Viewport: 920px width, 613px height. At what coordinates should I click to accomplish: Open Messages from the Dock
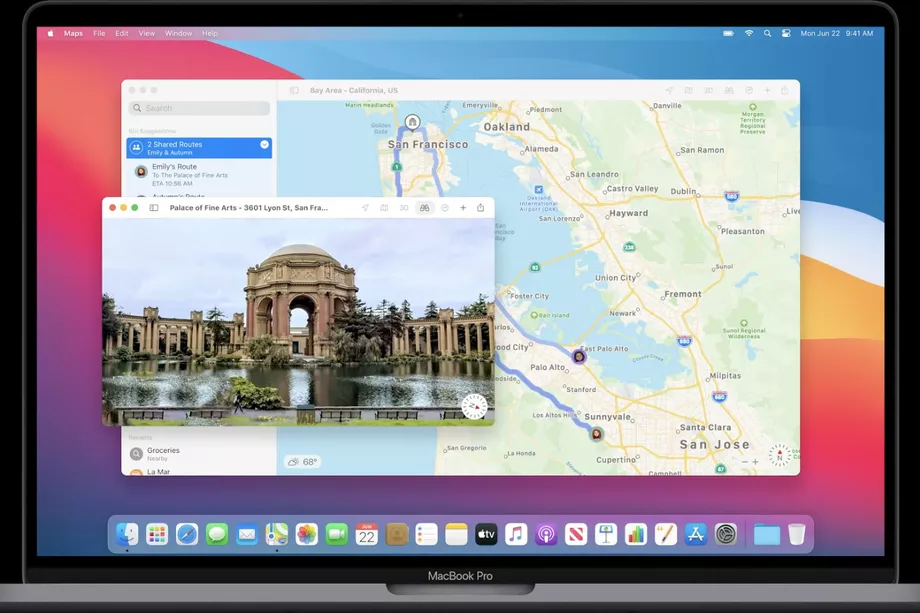[x=217, y=534]
